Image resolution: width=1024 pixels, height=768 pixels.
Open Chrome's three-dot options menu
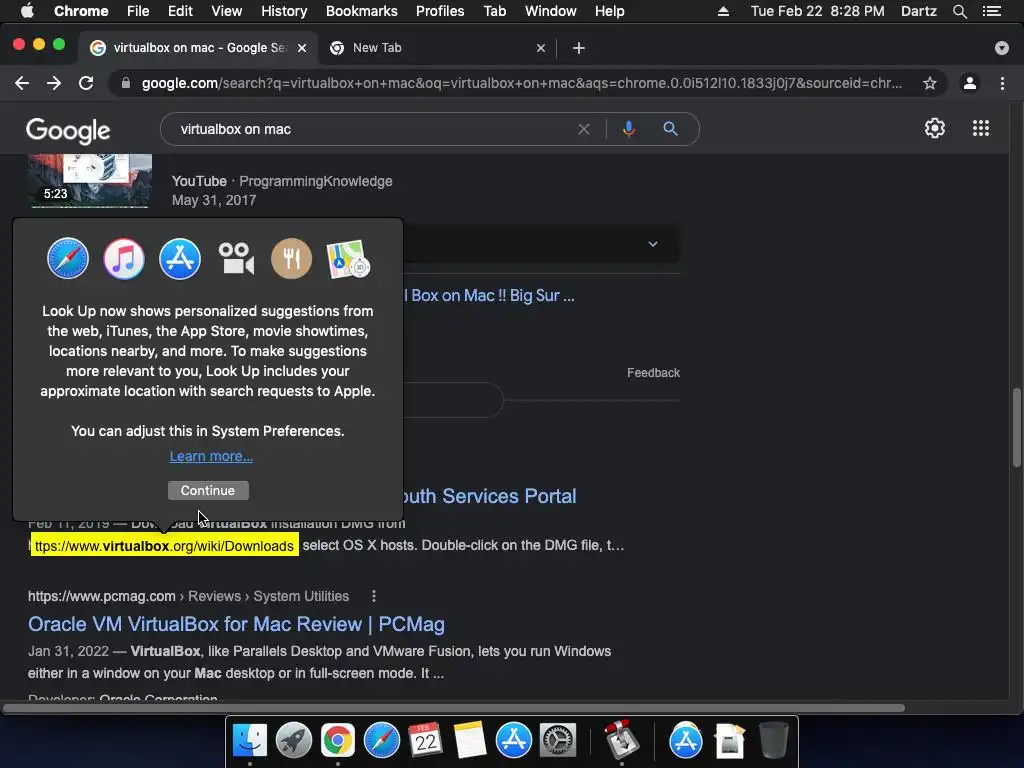click(1002, 83)
